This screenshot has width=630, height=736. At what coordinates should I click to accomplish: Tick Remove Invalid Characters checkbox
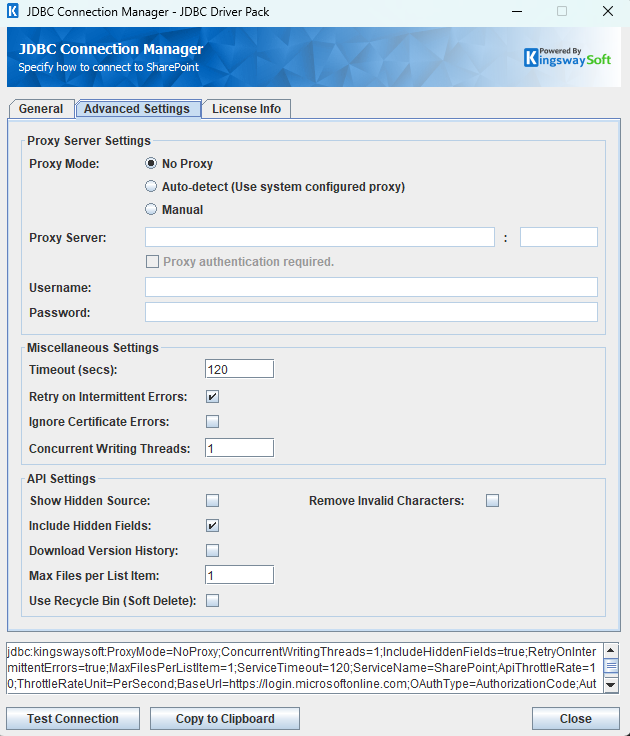click(x=492, y=500)
